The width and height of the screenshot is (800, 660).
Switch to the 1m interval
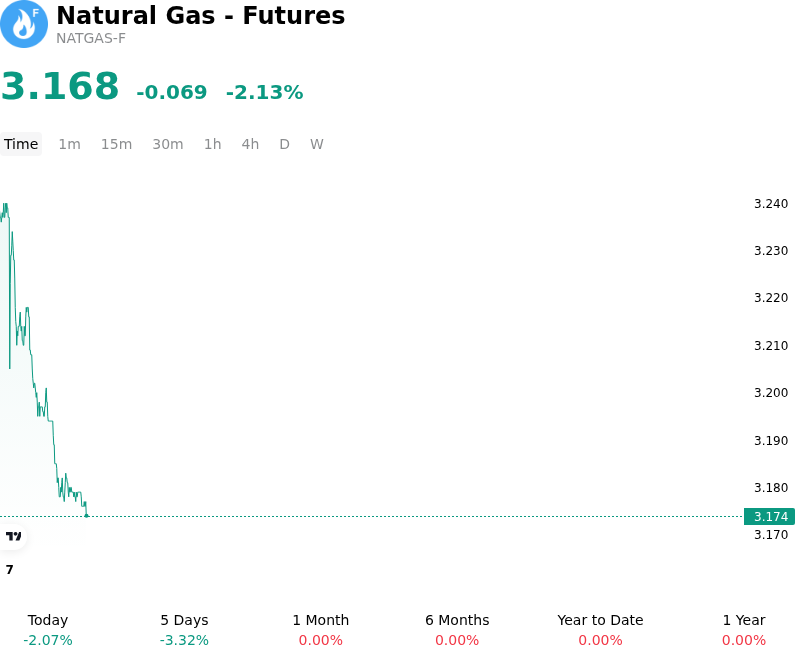(69, 144)
